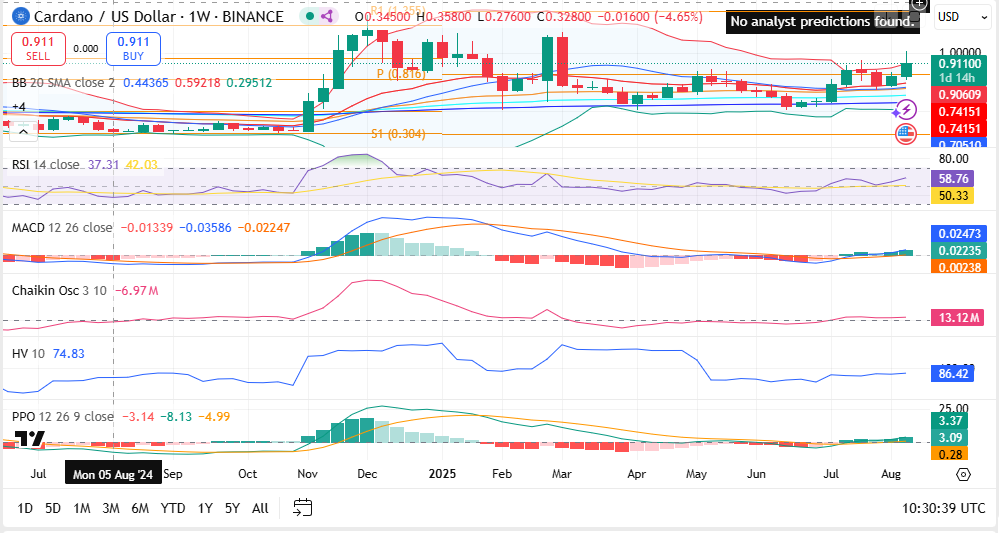
Task: Click the 0.44365 BB basis value
Action: coord(146,83)
